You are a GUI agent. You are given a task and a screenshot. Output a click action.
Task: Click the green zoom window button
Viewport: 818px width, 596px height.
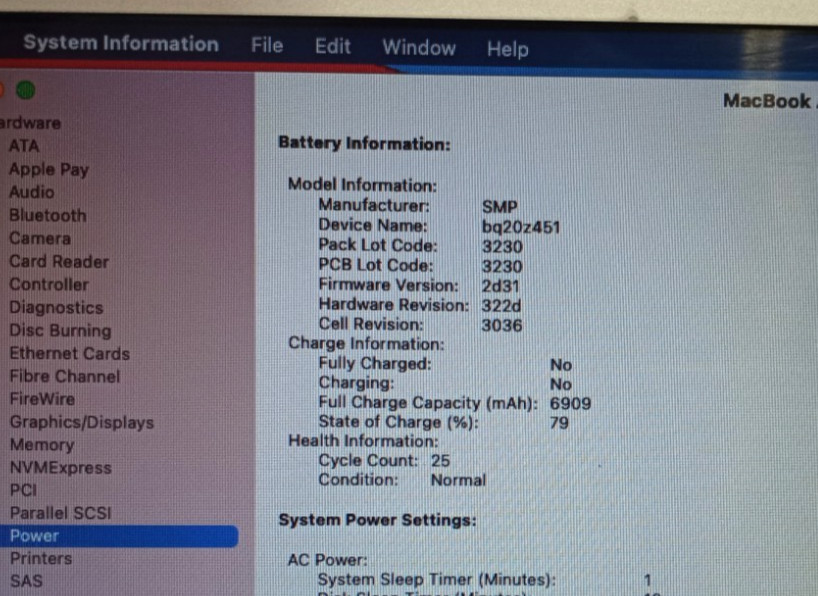coord(26,90)
